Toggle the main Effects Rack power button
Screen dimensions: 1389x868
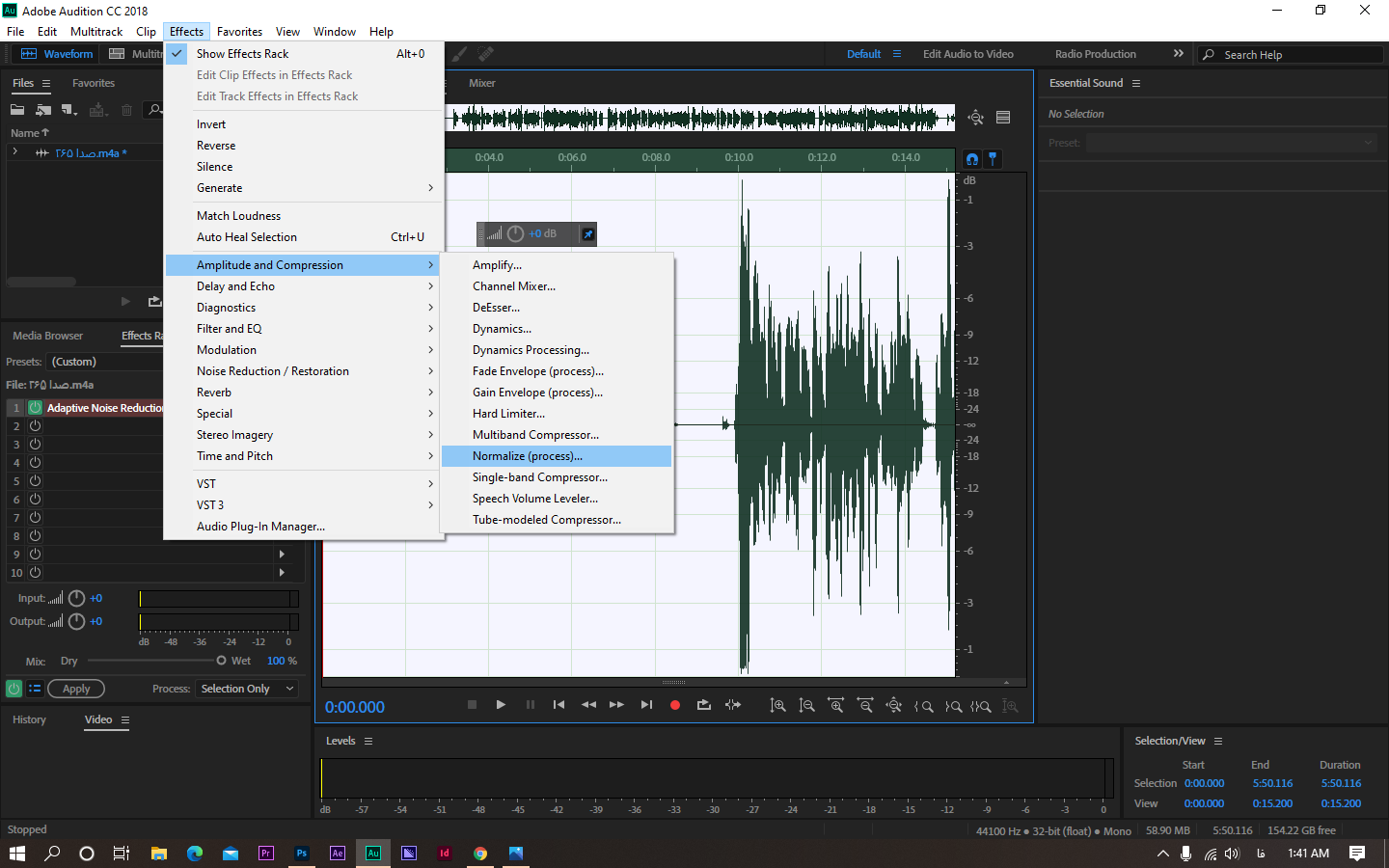tap(14, 689)
